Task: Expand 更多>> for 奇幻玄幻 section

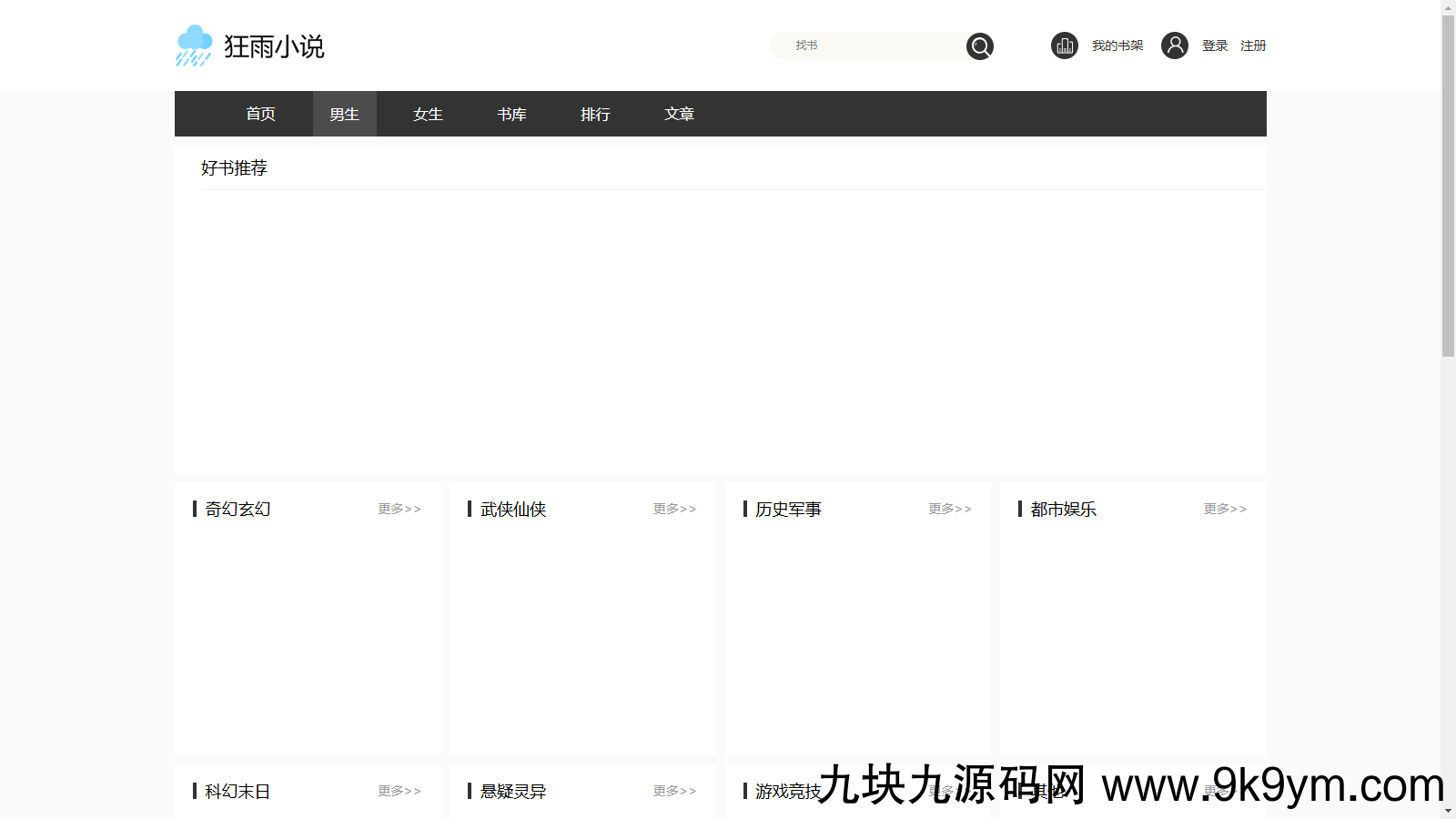Action: [399, 509]
